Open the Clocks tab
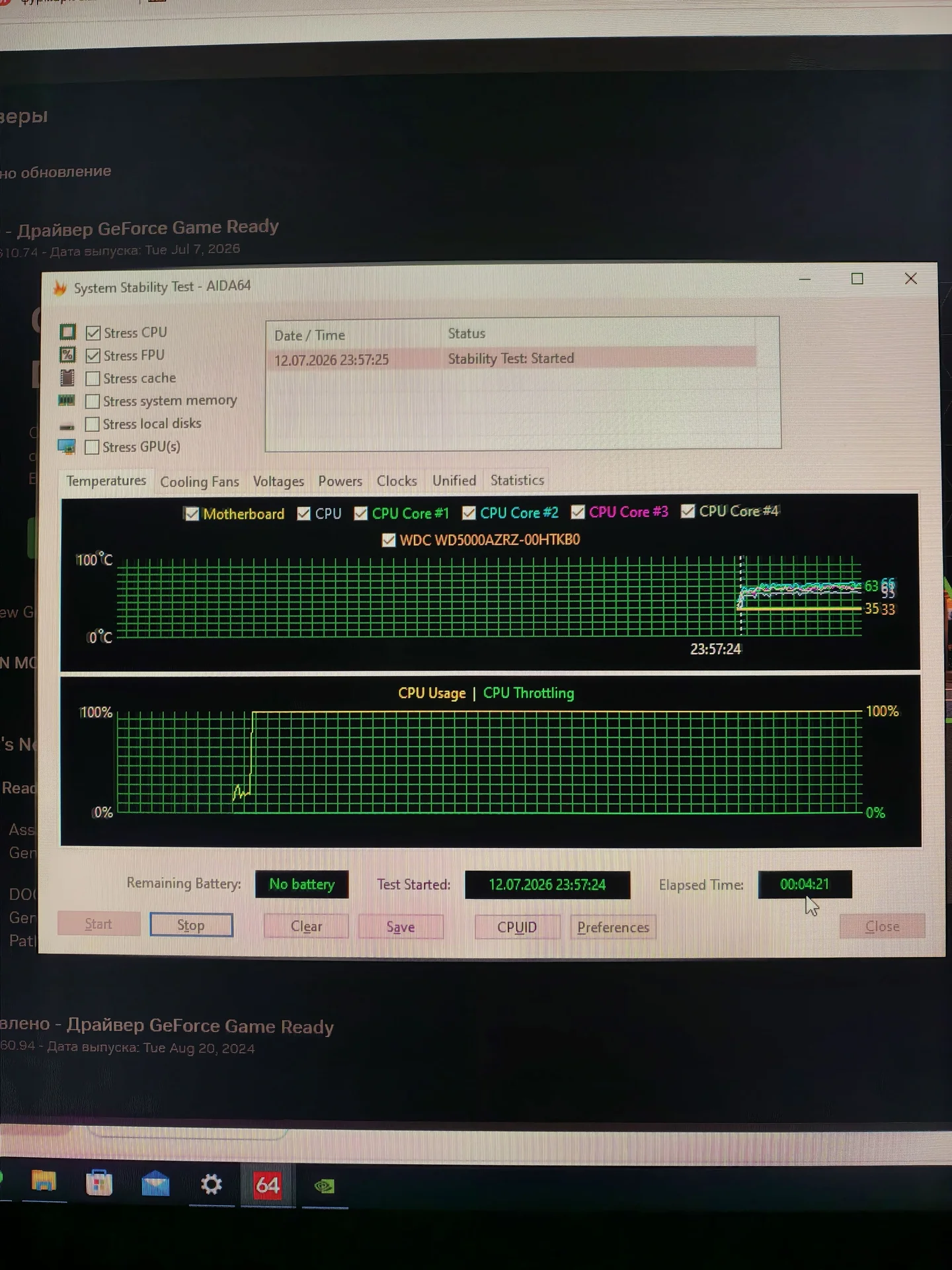 pos(397,481)
